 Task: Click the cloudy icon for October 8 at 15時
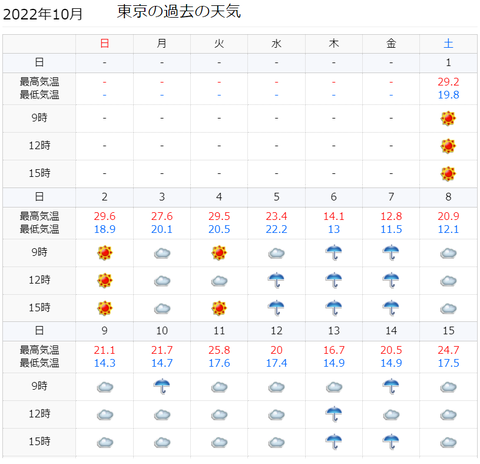448,309
